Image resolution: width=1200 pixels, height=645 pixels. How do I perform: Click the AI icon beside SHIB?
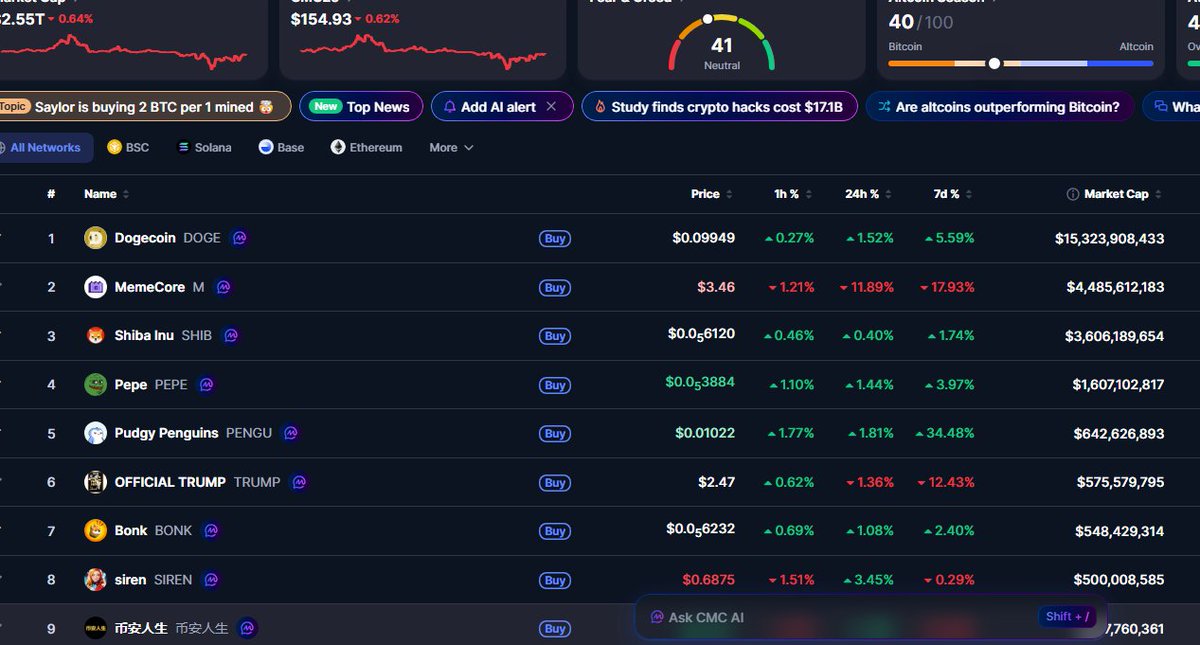(x=232, y=336)
